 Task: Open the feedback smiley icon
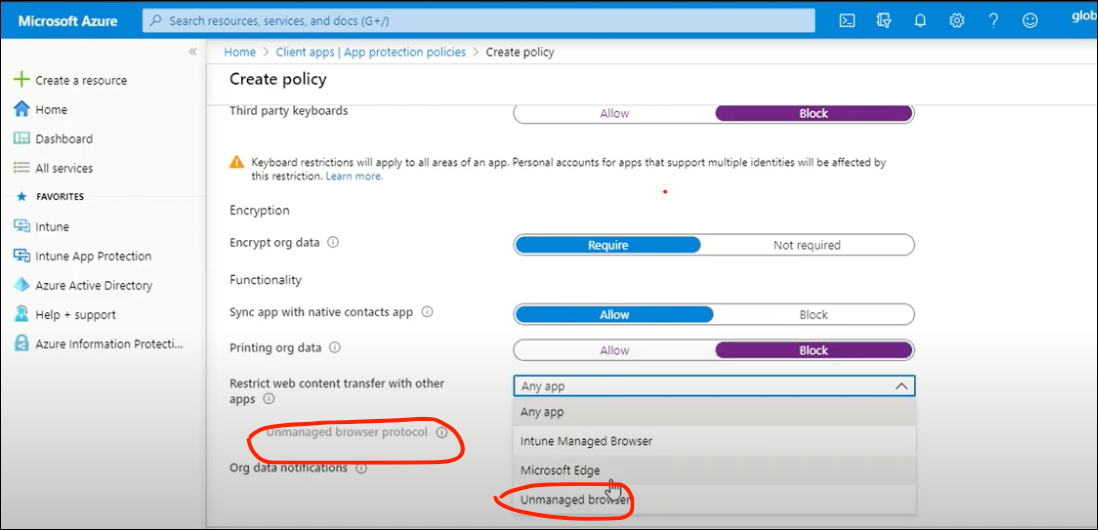pos(1029,21)
